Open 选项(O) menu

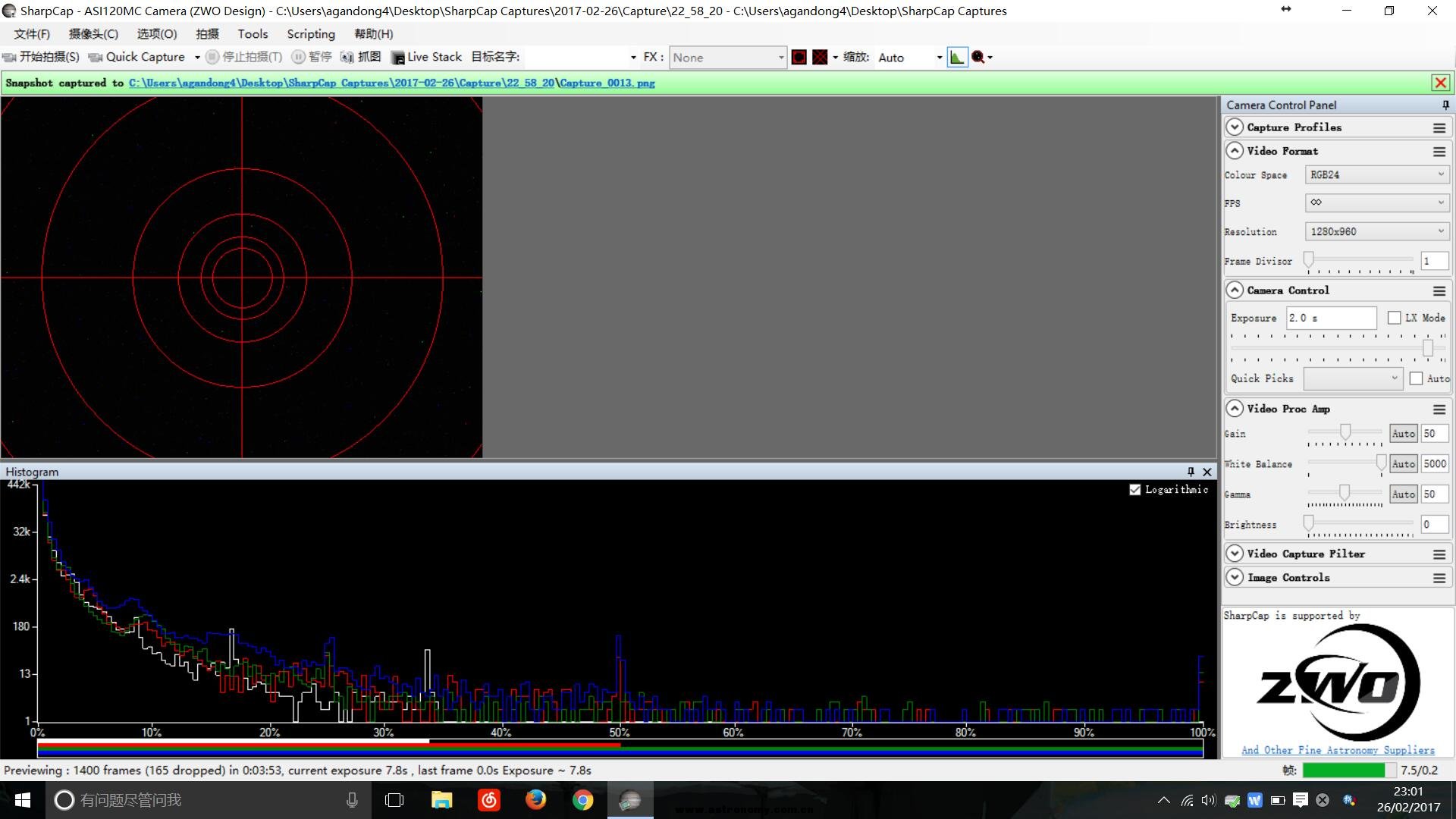157,34
